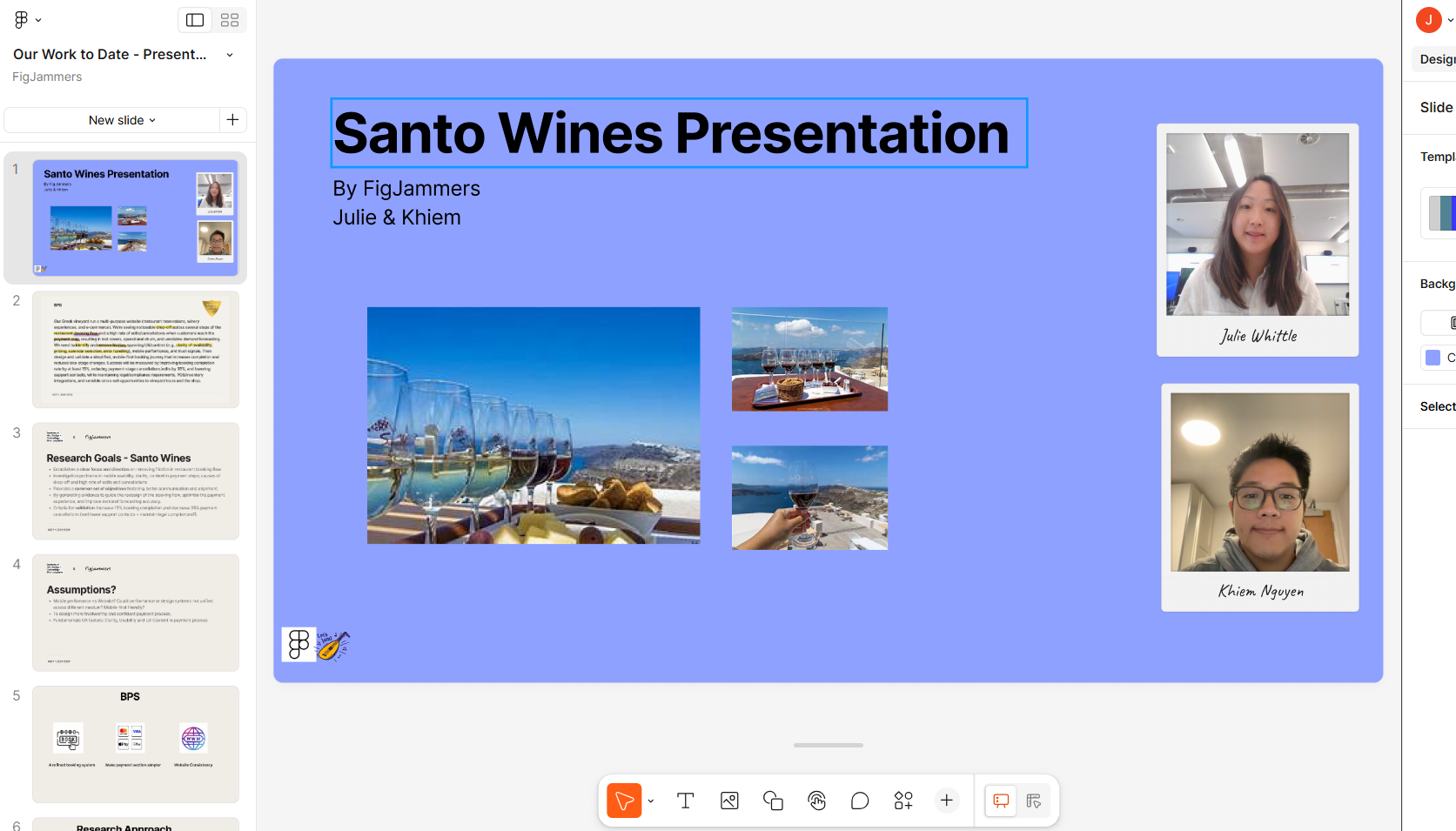Add a slide with the plus icon

pos(233,120)
